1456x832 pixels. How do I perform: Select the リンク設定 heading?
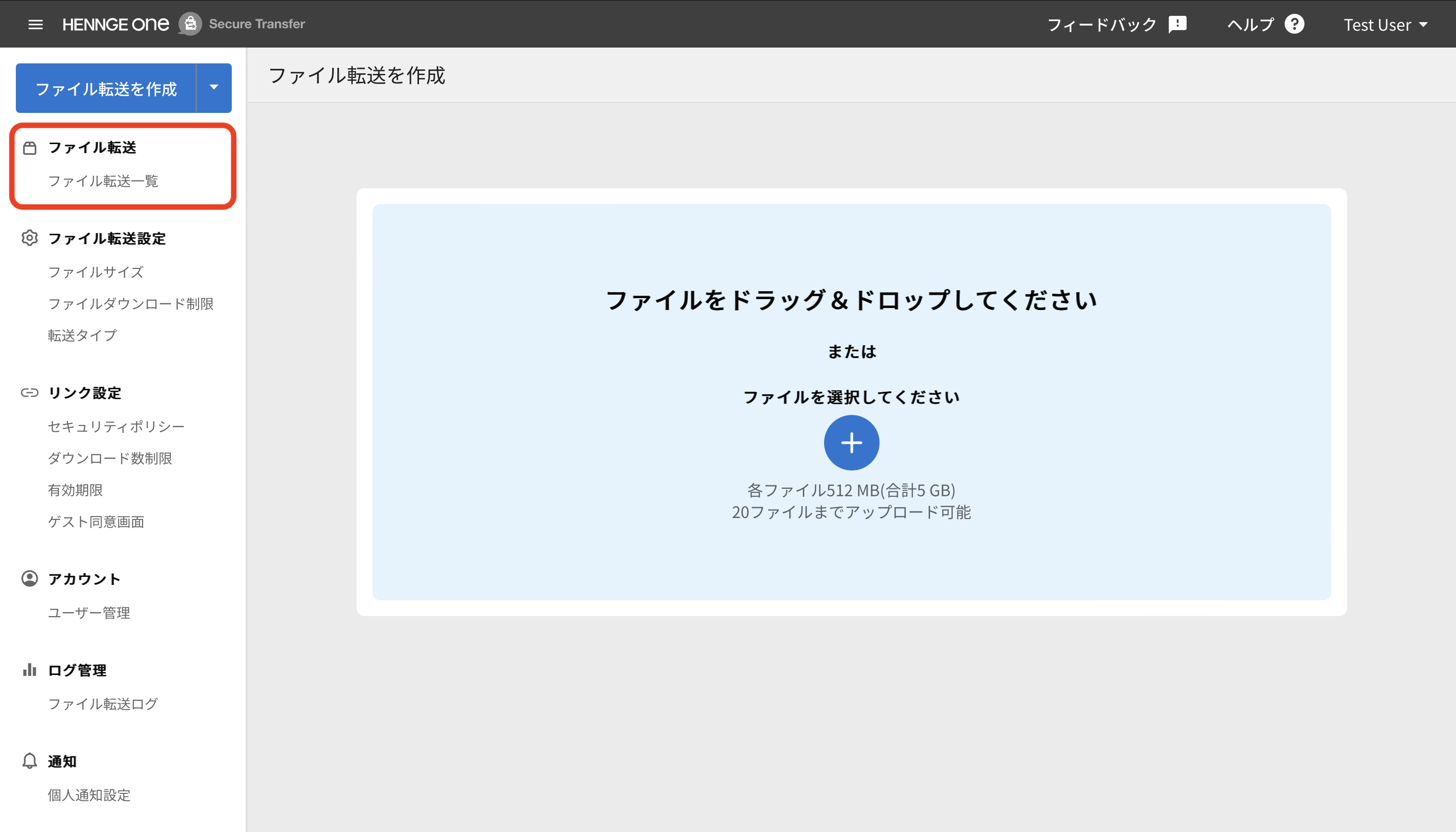[85, 393]
